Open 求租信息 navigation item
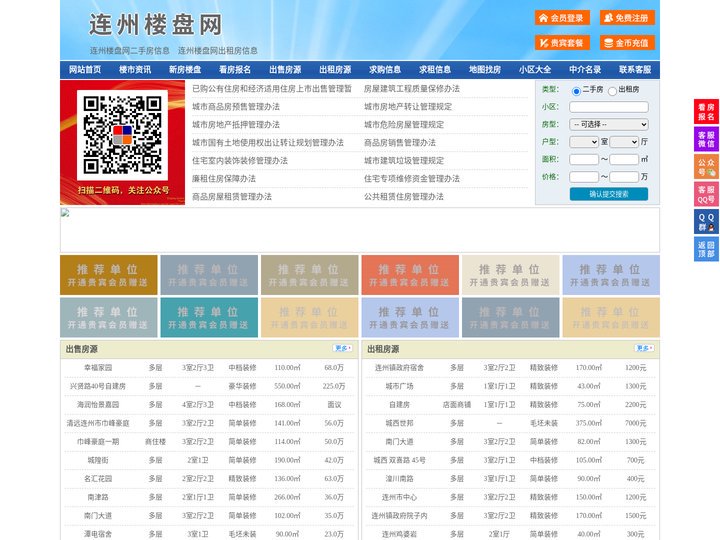This screenshot has height=540, width=720. click(x=435, y=70)
